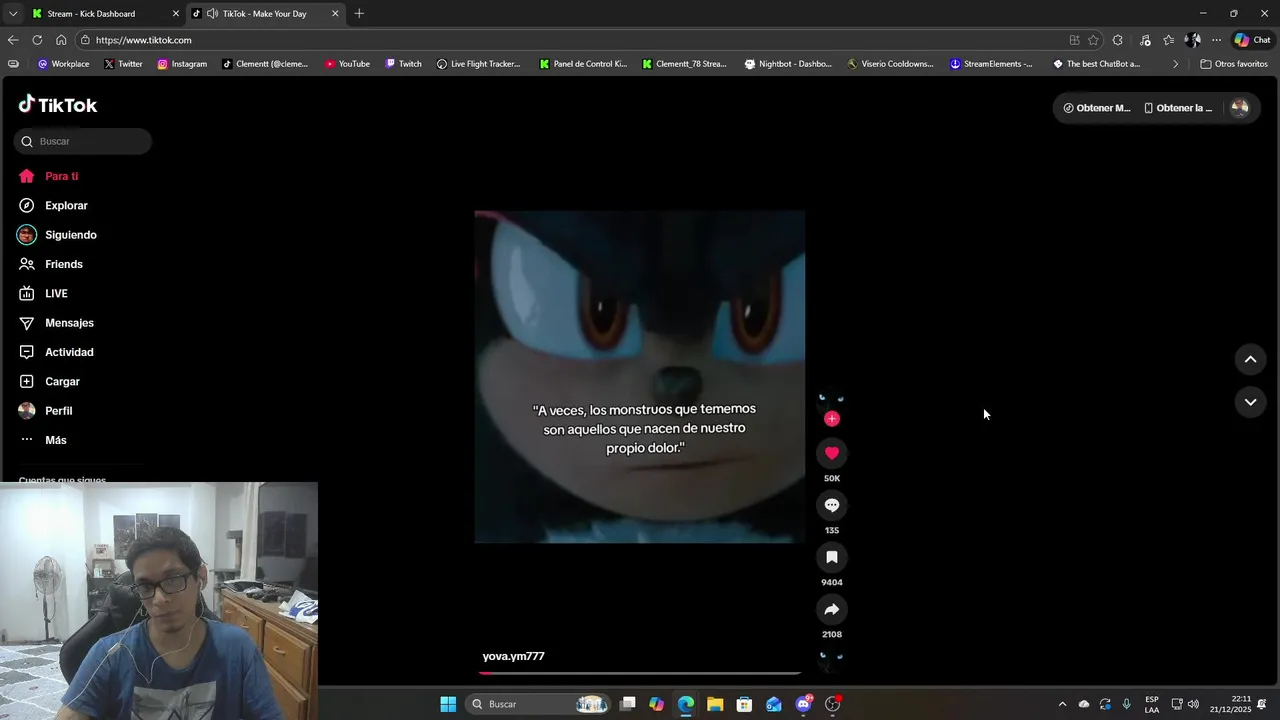
Task: Open the browser favorites list icon
Action: (x=1168, y=40)
